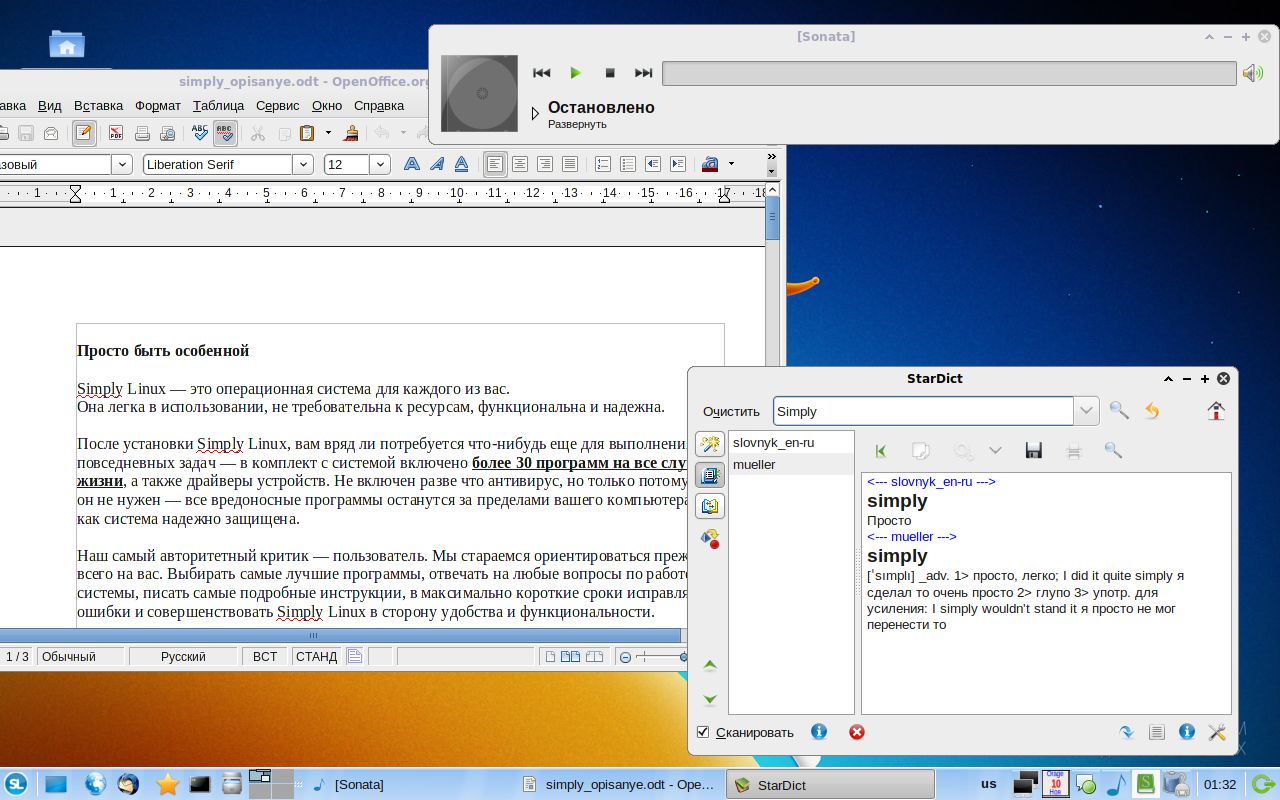Image resolution: width=1280 pixels, height=800 pixels.
Task: Click the Очистить button in StarDict
Action: [x=730, y=411]
